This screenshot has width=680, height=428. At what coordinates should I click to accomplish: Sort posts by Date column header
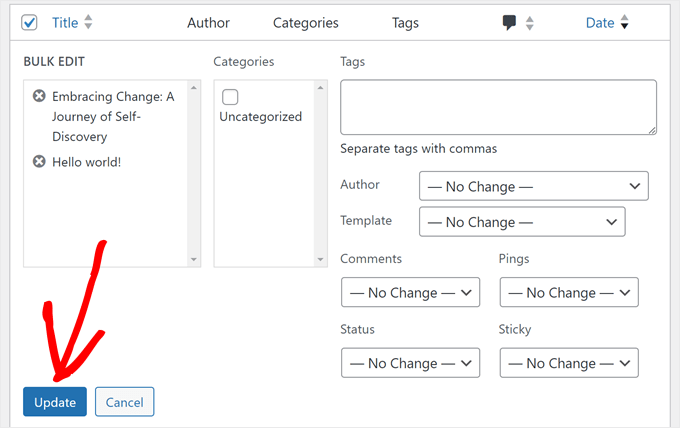pos(599,23)
